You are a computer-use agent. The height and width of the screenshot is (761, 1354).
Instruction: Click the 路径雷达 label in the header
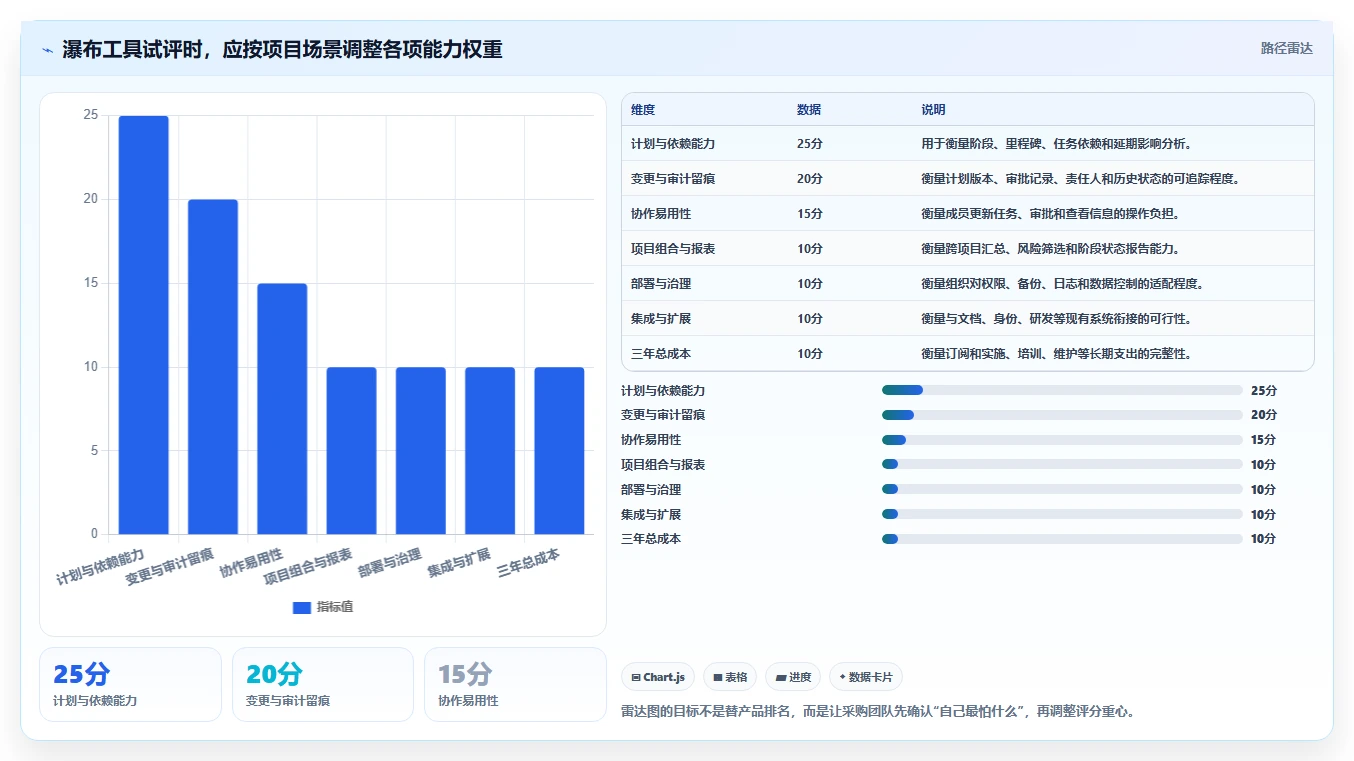1286,48
